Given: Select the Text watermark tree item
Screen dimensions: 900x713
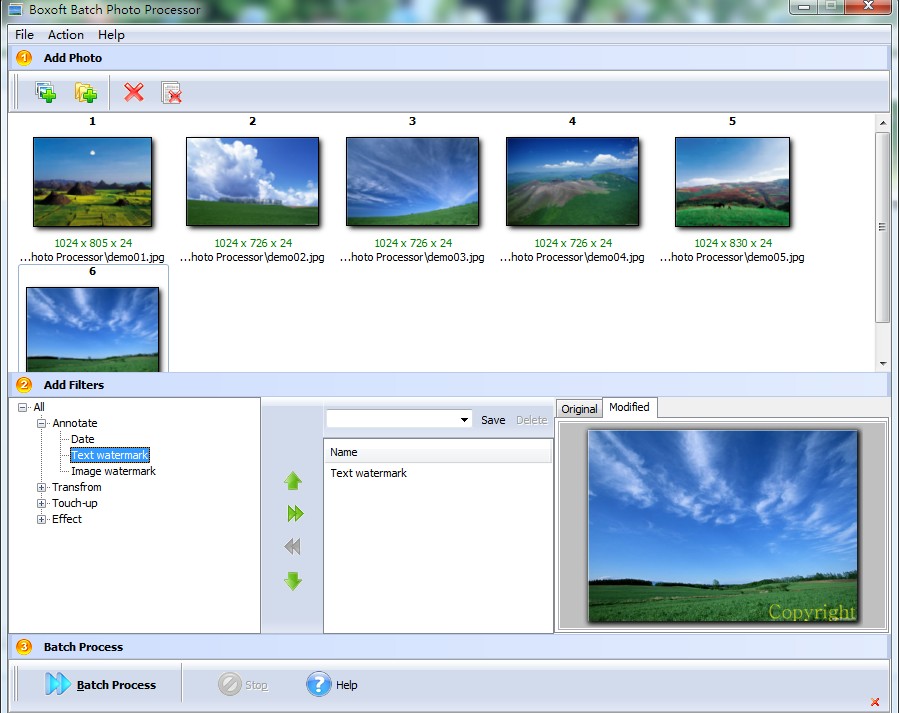Looking at the screenshot, I should pyautogui.click(x=110, y=455).
